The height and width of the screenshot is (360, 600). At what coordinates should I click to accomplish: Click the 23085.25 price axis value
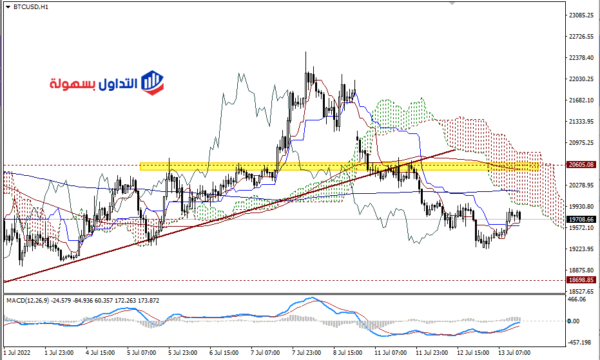[581, 15]
